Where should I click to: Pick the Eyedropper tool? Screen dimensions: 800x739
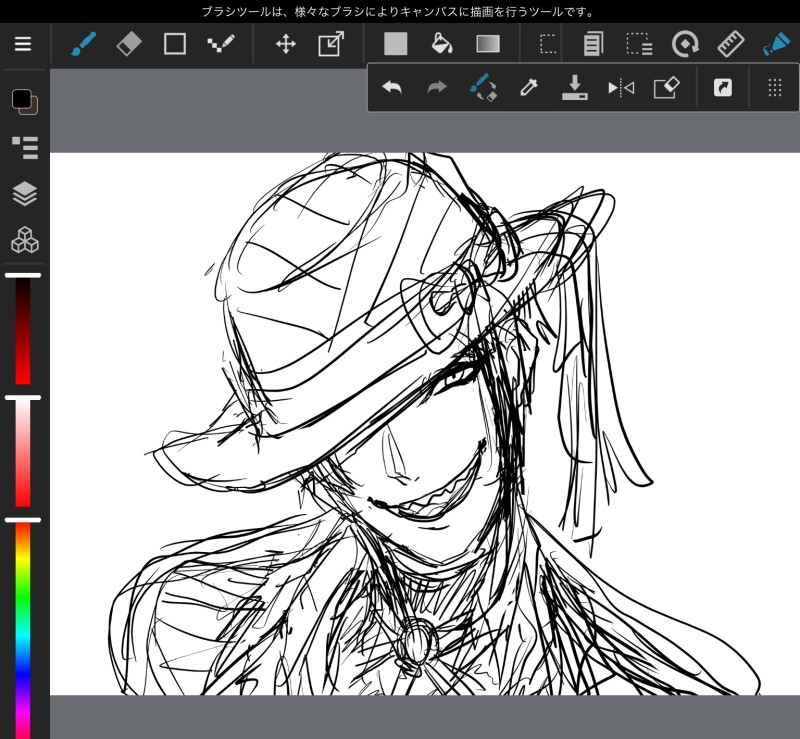pyautogui.click(x=529, y=88)
